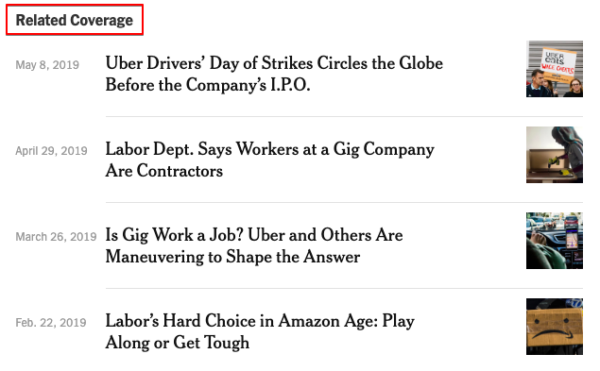Click the March 26, 2019 date
This screenshot has height=371, width=600.
56,237
